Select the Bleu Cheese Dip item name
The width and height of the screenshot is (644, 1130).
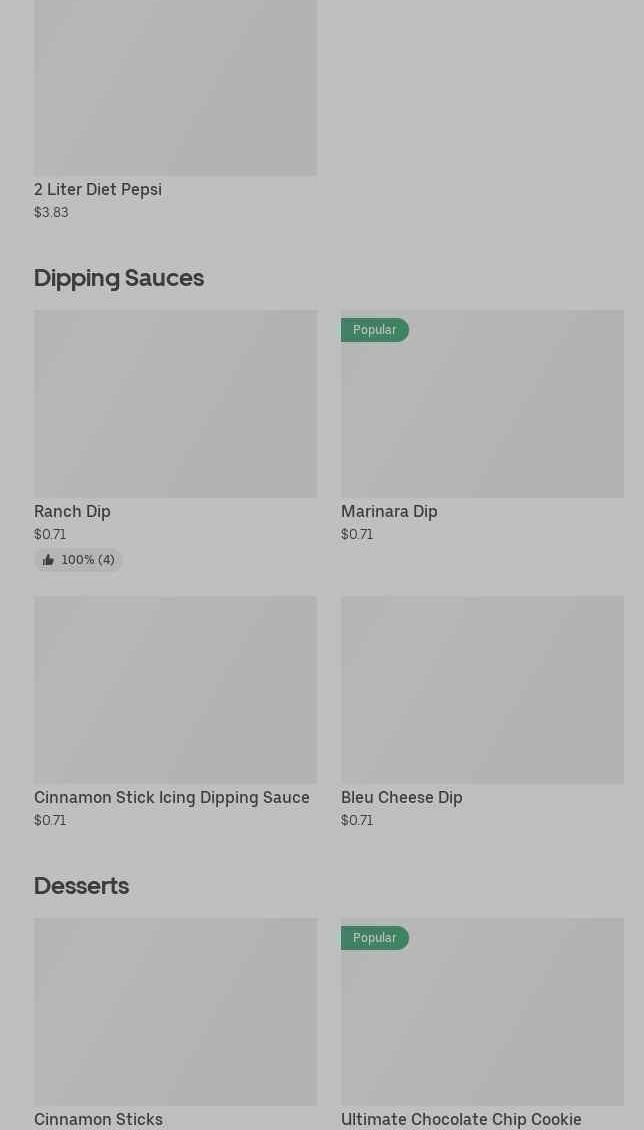coord(402,798)
